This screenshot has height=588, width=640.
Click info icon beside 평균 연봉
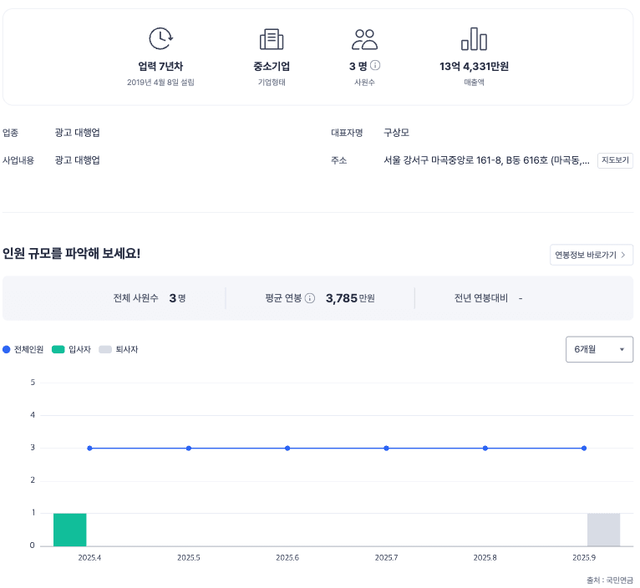(x=310, y=298)
